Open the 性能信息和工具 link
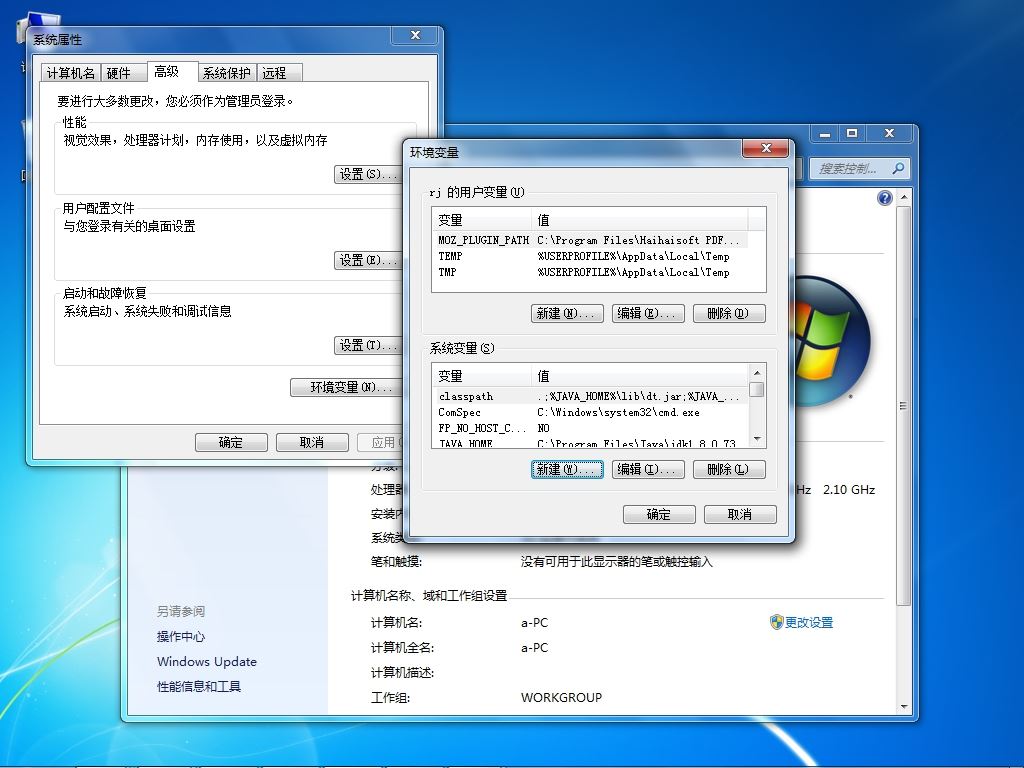The height and width of the screenshot is (768, 1024). pos(199,686)
